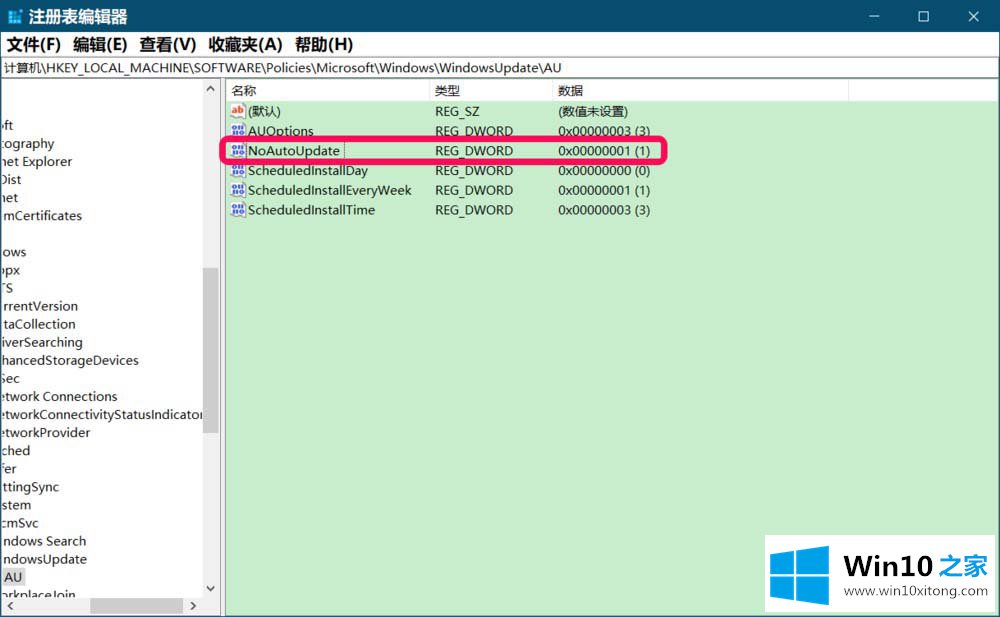Select the ndowsUpdate key in tree

pyautogui.click(x=44, y=559)
